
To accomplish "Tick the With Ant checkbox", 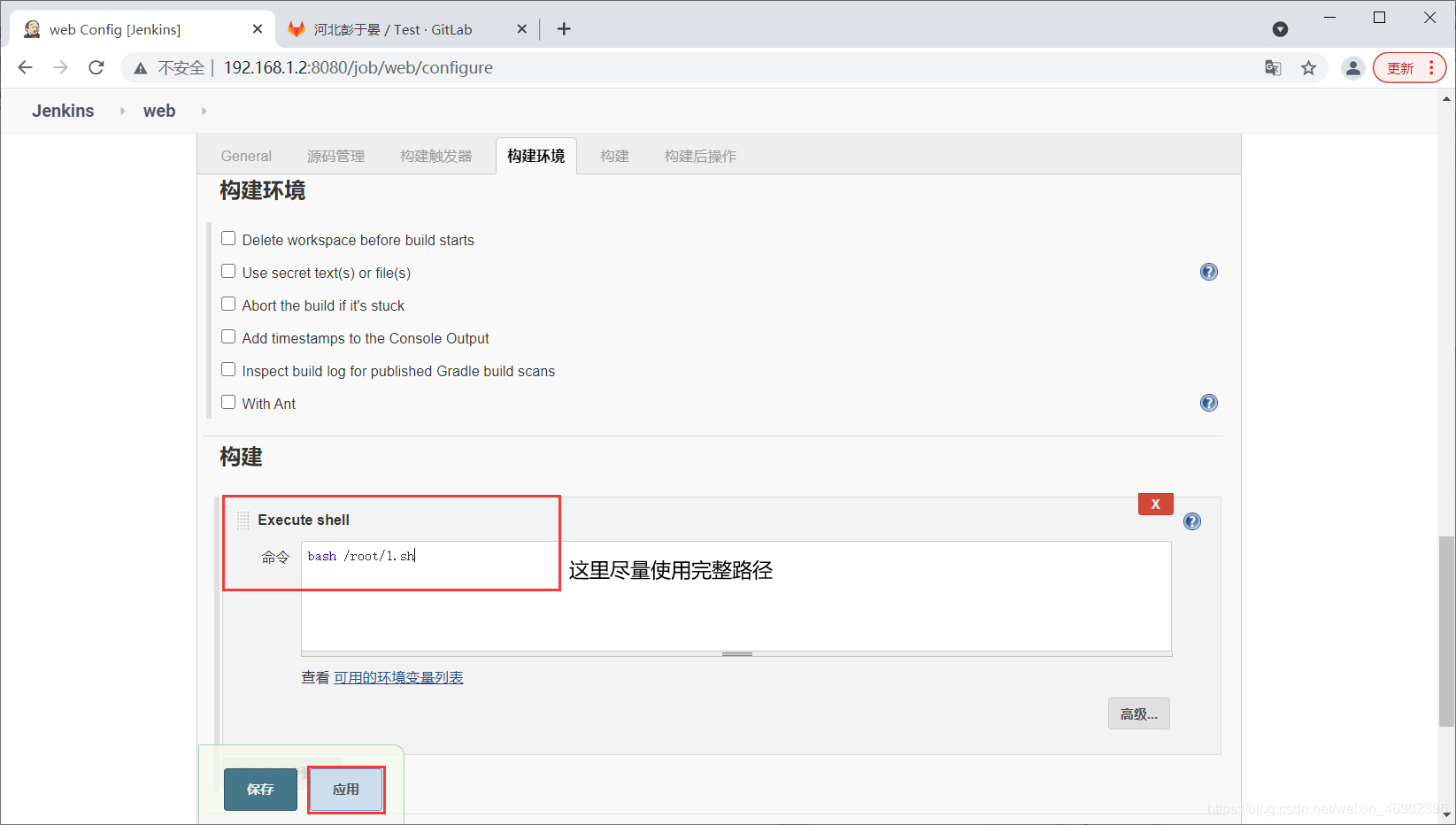I will coord(228,403).
